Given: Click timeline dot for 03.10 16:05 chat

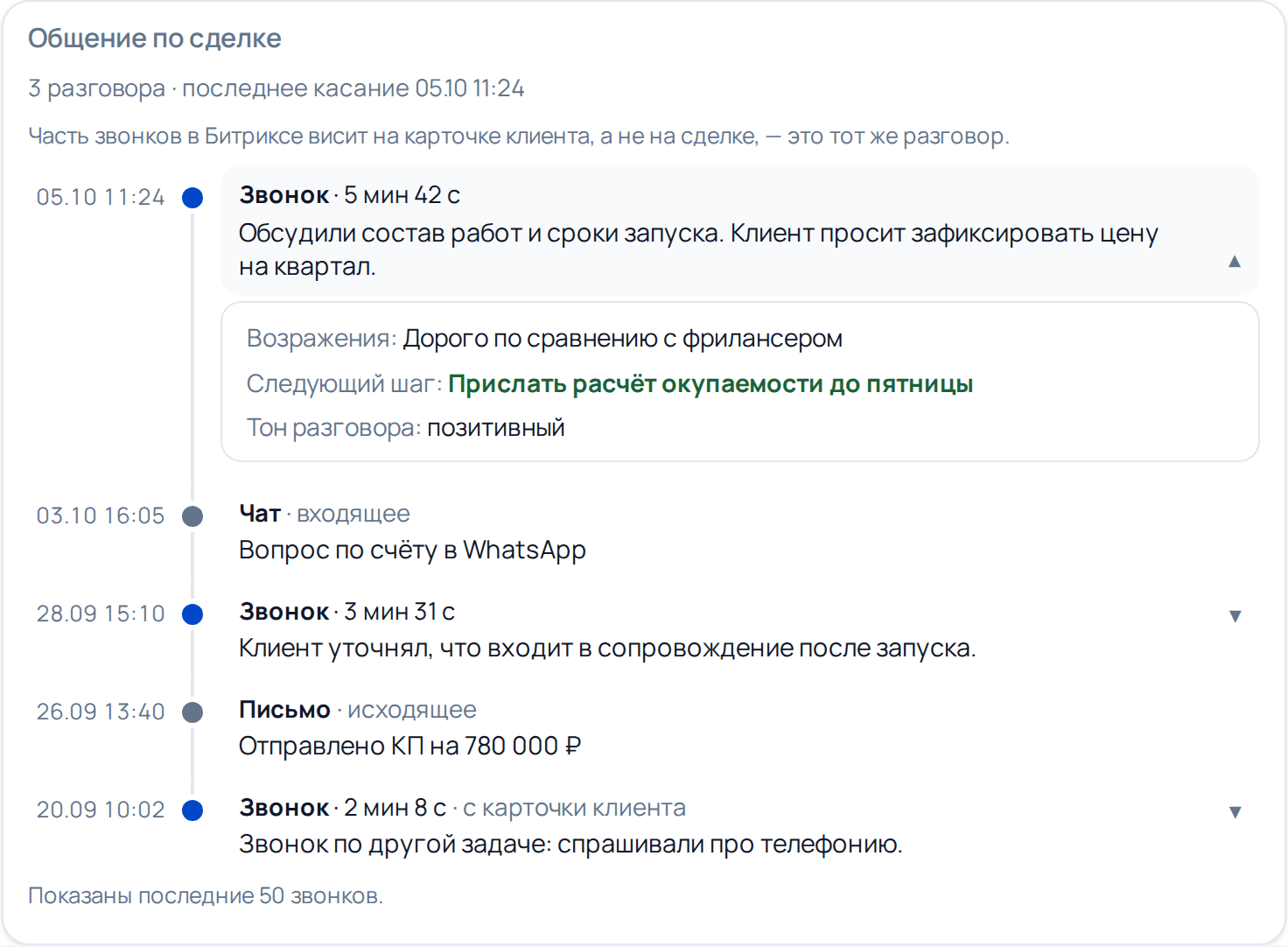Looking at the screenshot, I should click(192, 516).
